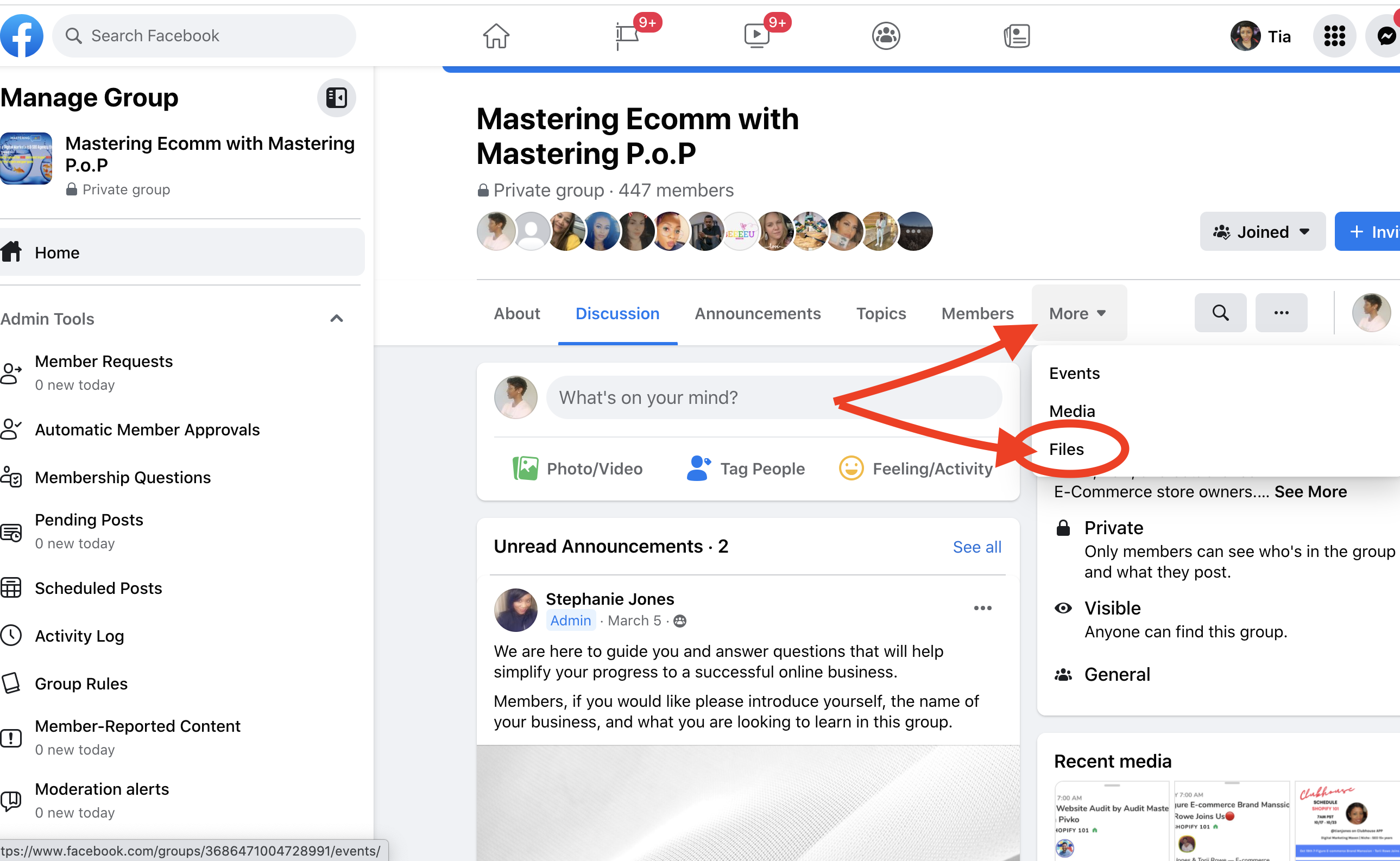Click the Member Requests icon

[11, 373]
